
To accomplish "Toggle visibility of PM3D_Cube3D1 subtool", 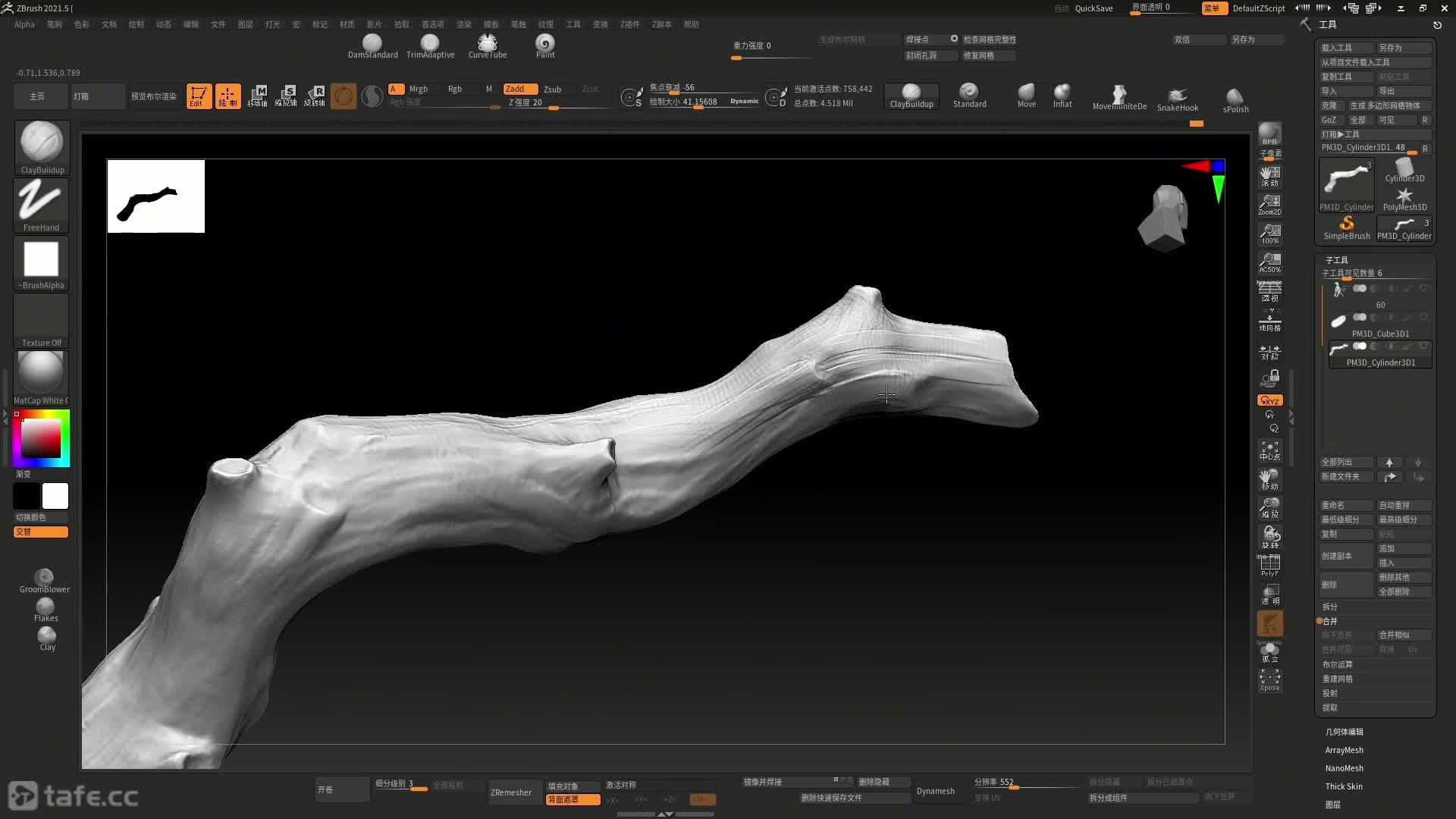I will [1424, 317].
